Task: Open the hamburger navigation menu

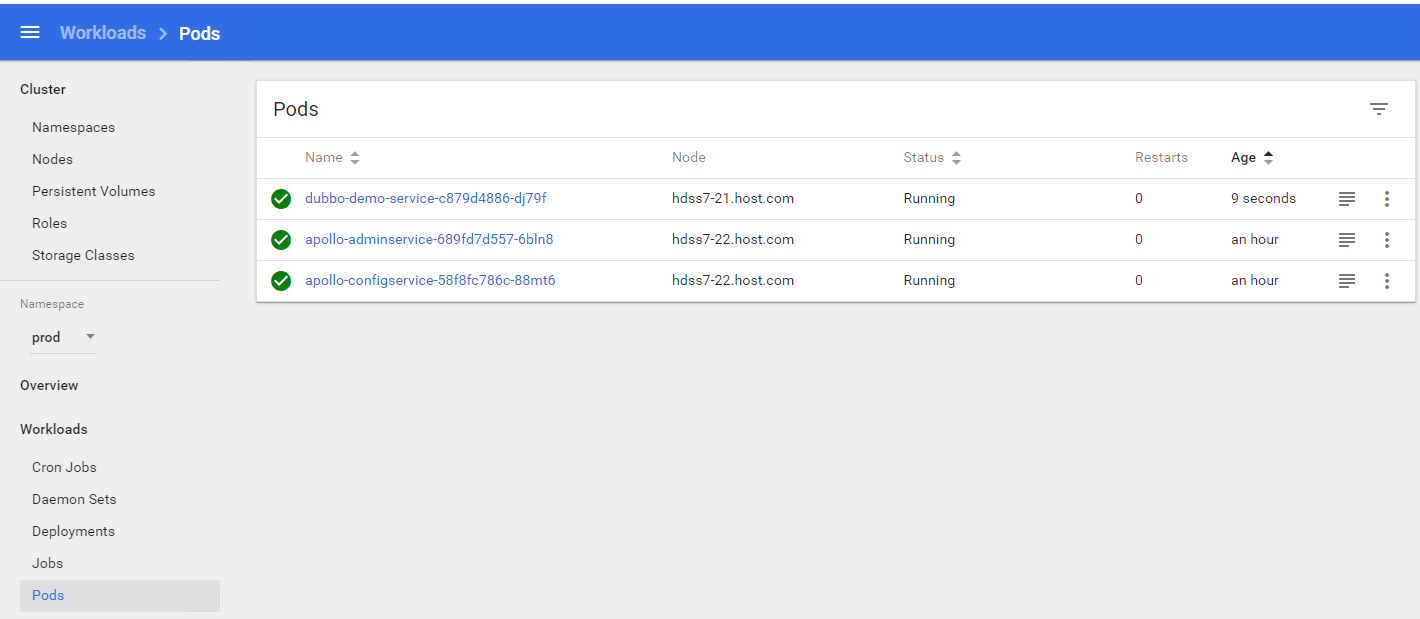Action: pyautogui.click(x=30, y=33)
